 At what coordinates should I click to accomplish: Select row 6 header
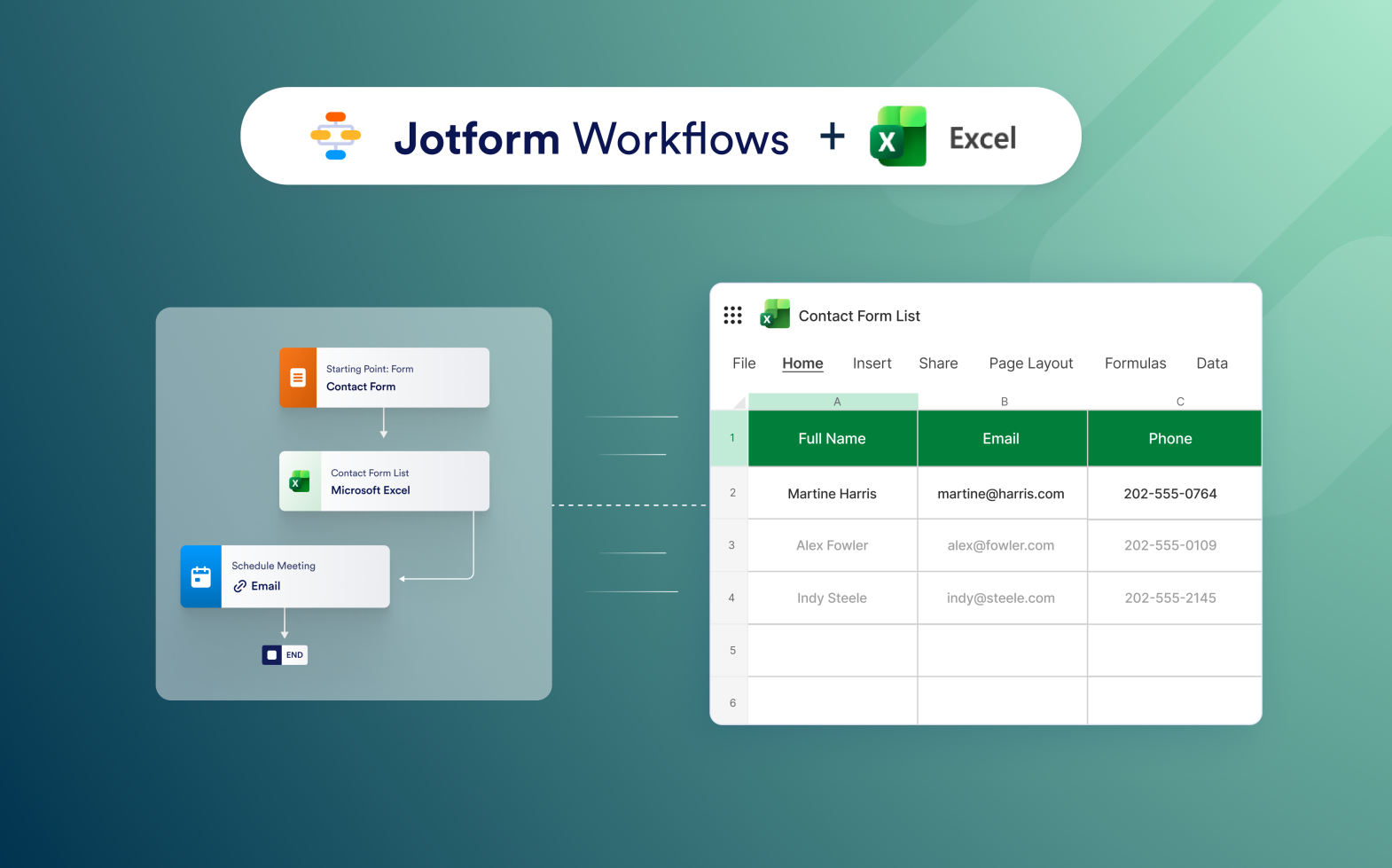730,701
